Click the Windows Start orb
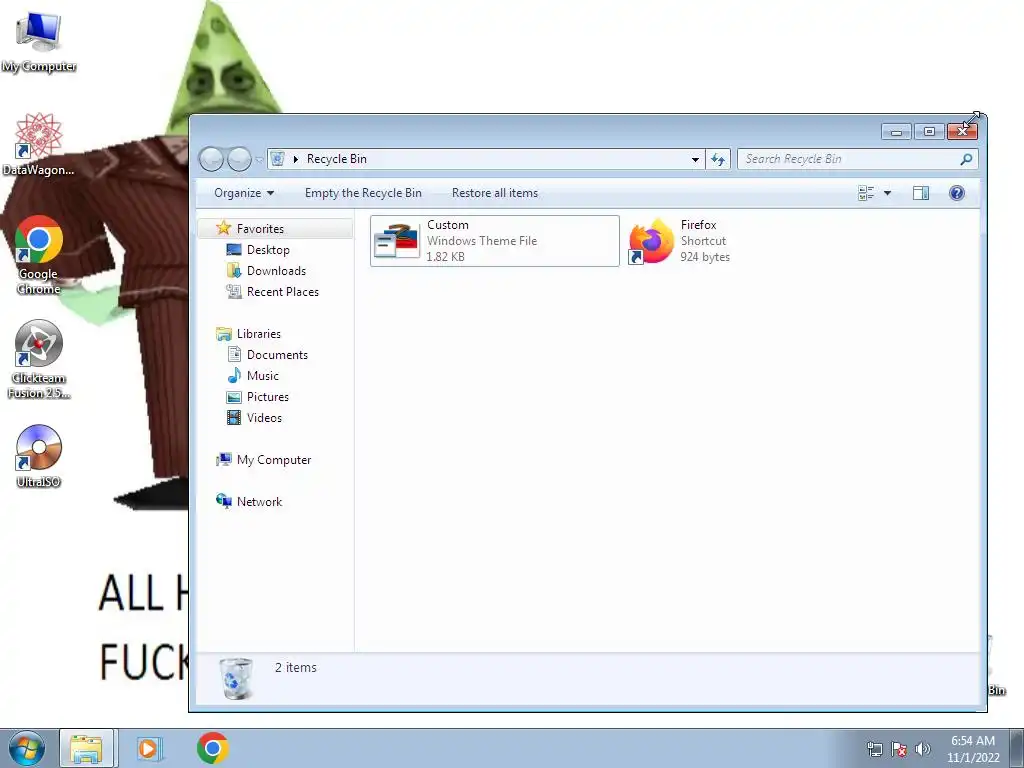The width and height of the screenshot is (1024, 768). click(27, 748)
